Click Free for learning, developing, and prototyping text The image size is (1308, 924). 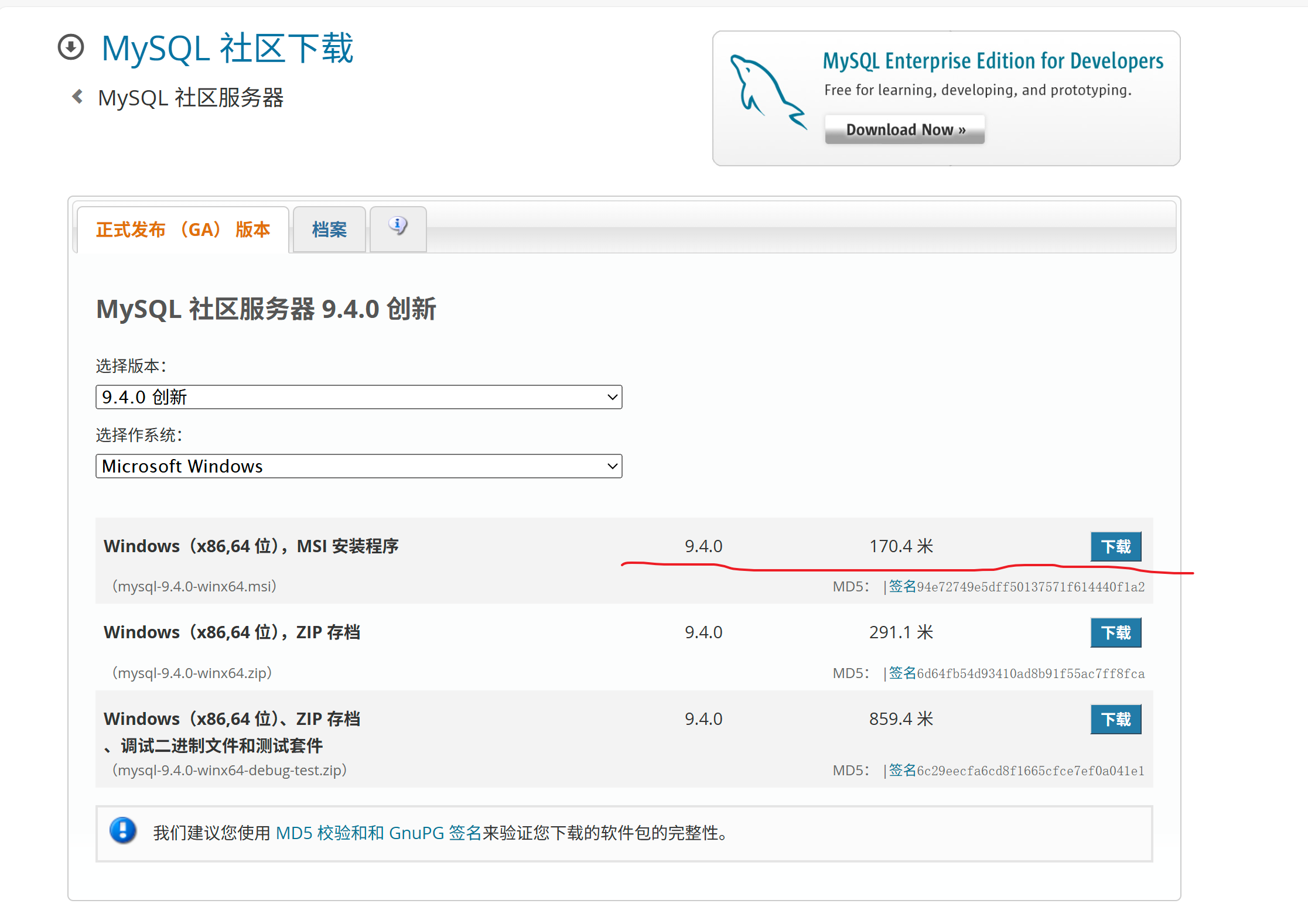click(x=978, y=90)
